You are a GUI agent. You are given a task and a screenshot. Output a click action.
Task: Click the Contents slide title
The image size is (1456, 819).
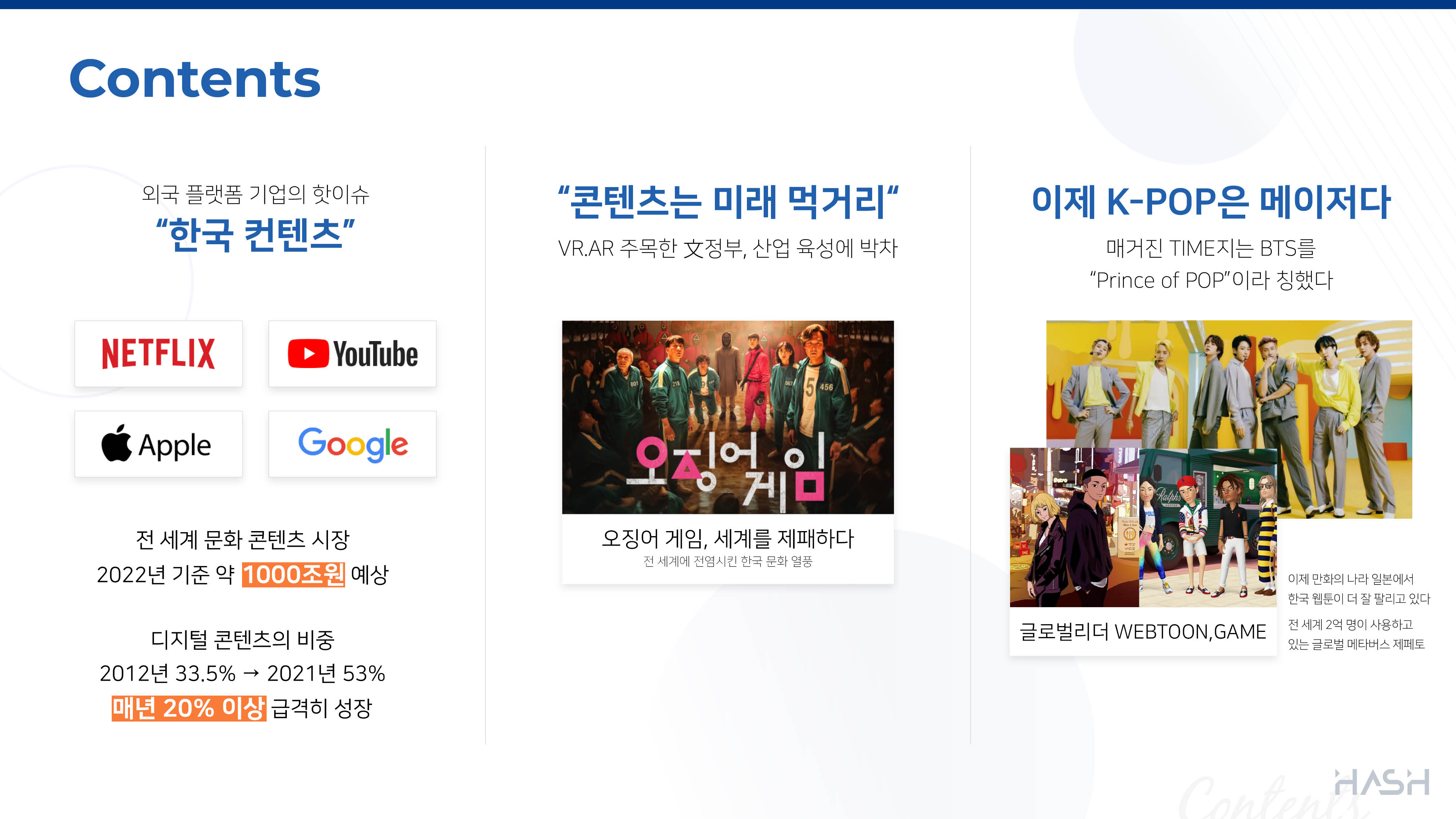click(195, 79)
